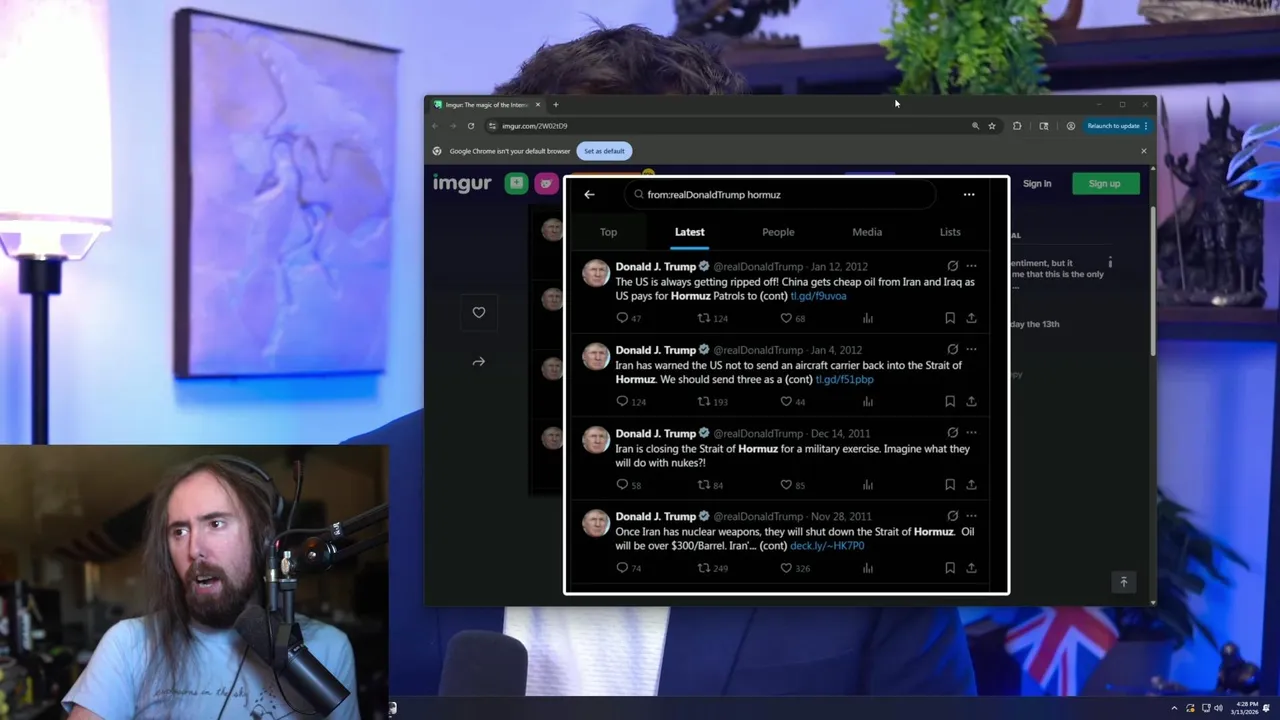Bookmark the Jan 12, 2012 tweet
This screenshot has height=720, width=1280.
tap(950, 318)
